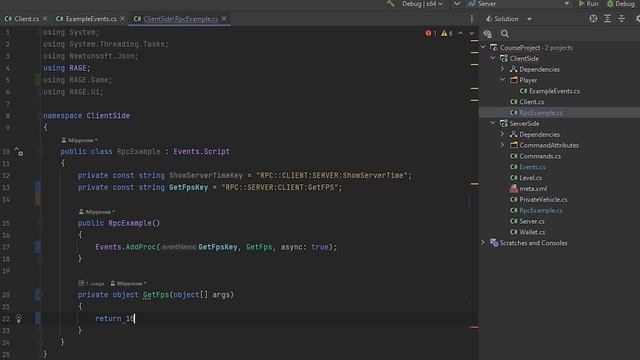The image size is (640, 360).
Task: Click the AddProc method call
Action: [x=140, y=247]
